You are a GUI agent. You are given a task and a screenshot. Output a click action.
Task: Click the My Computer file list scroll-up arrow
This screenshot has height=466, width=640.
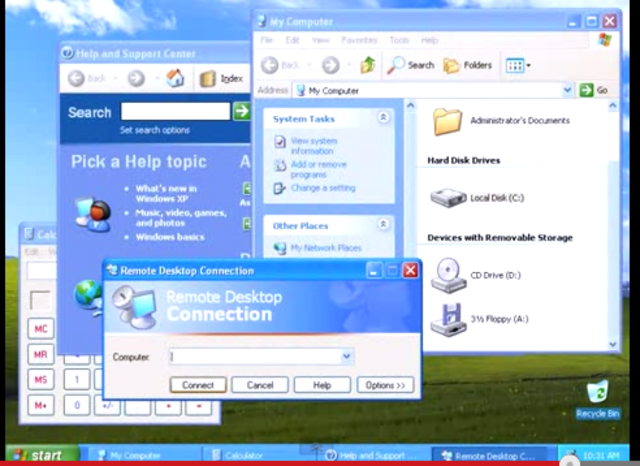click(613, 106)
